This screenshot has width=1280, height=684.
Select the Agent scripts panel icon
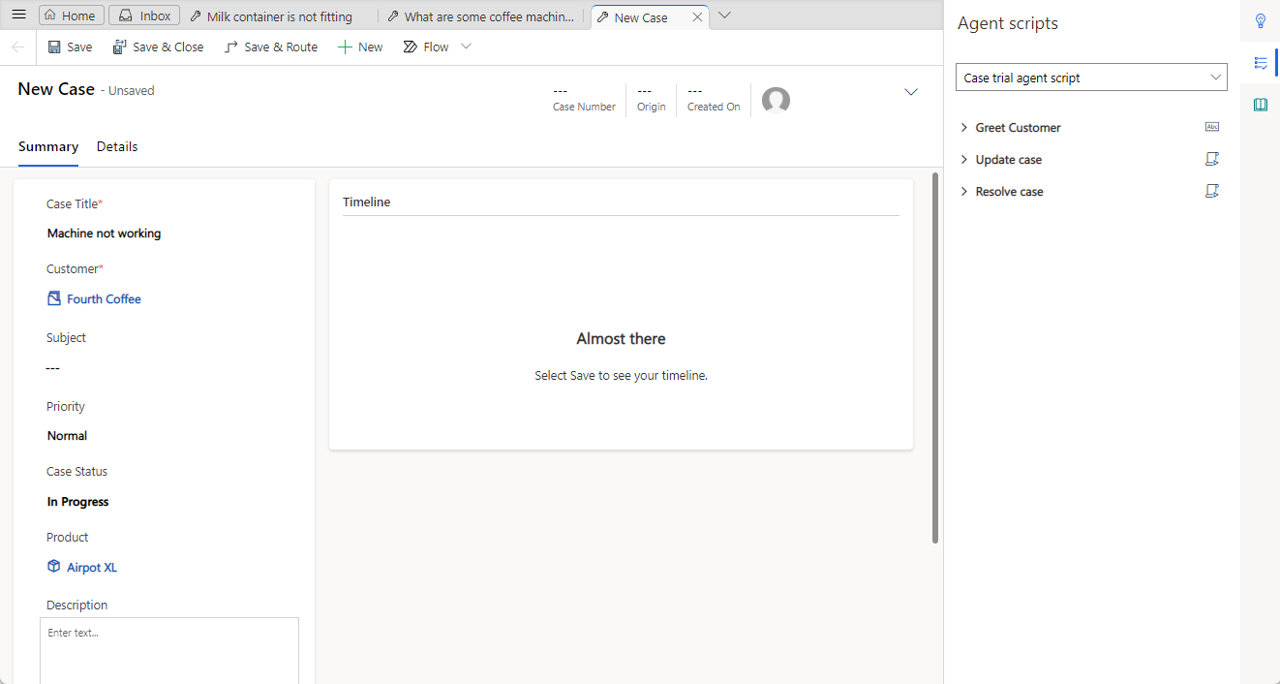pos(1261,62)
